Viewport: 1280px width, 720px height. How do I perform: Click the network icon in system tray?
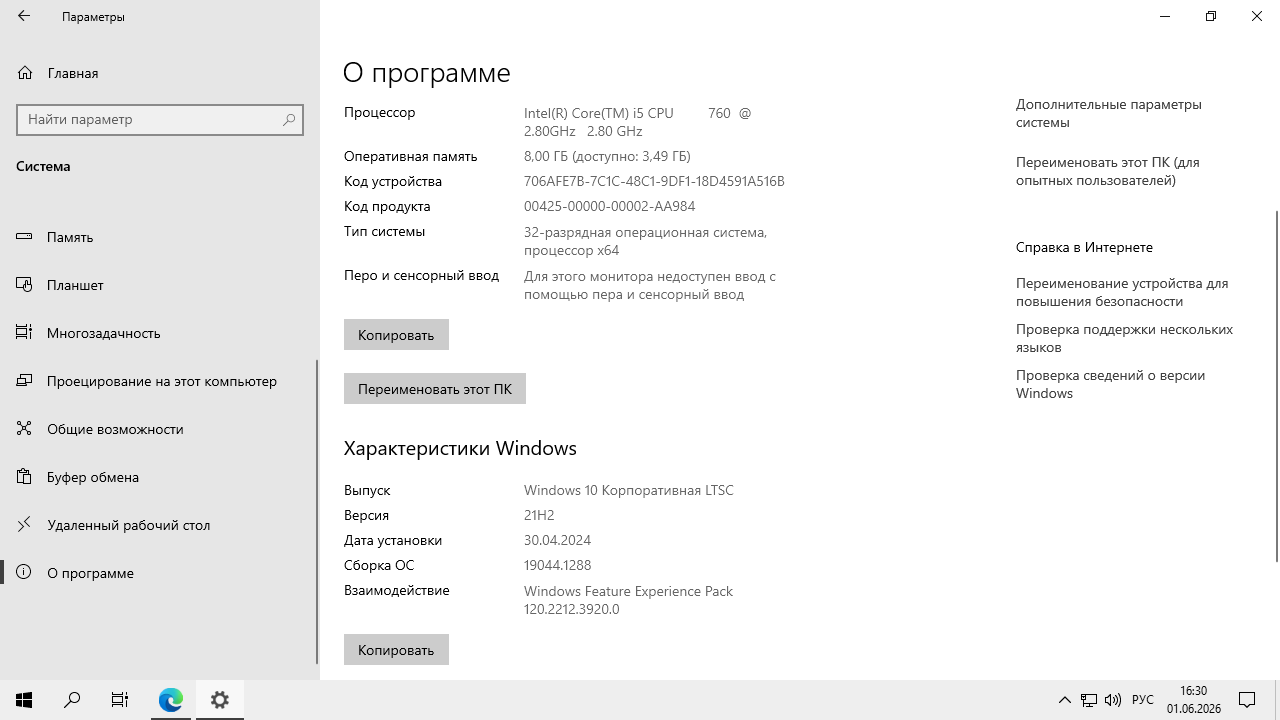pos(1089,700)
